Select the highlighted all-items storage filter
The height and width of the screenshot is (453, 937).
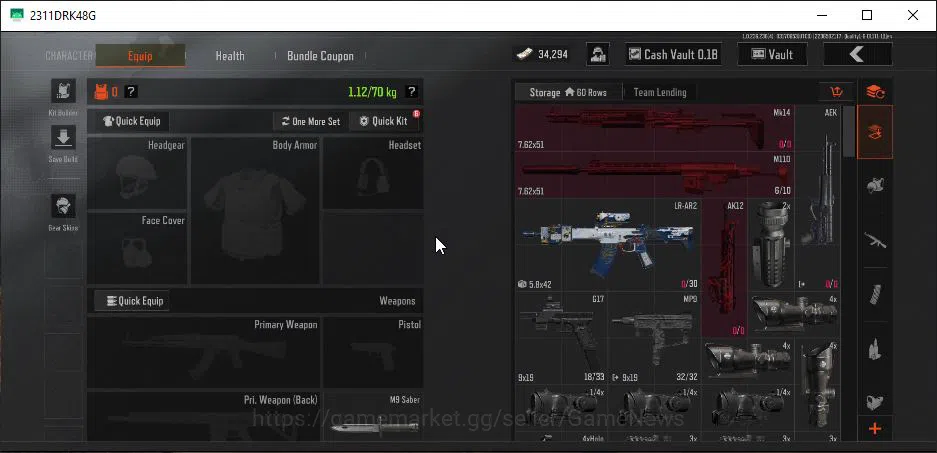tap(875, 132)
